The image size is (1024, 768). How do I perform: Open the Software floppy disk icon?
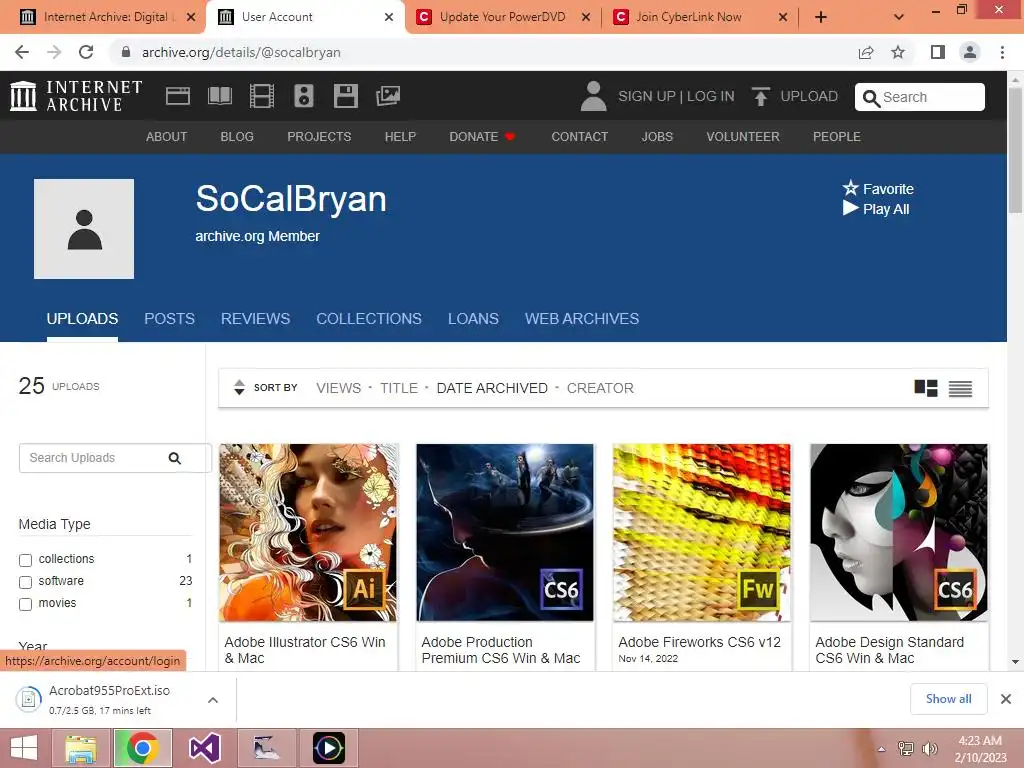345,96
